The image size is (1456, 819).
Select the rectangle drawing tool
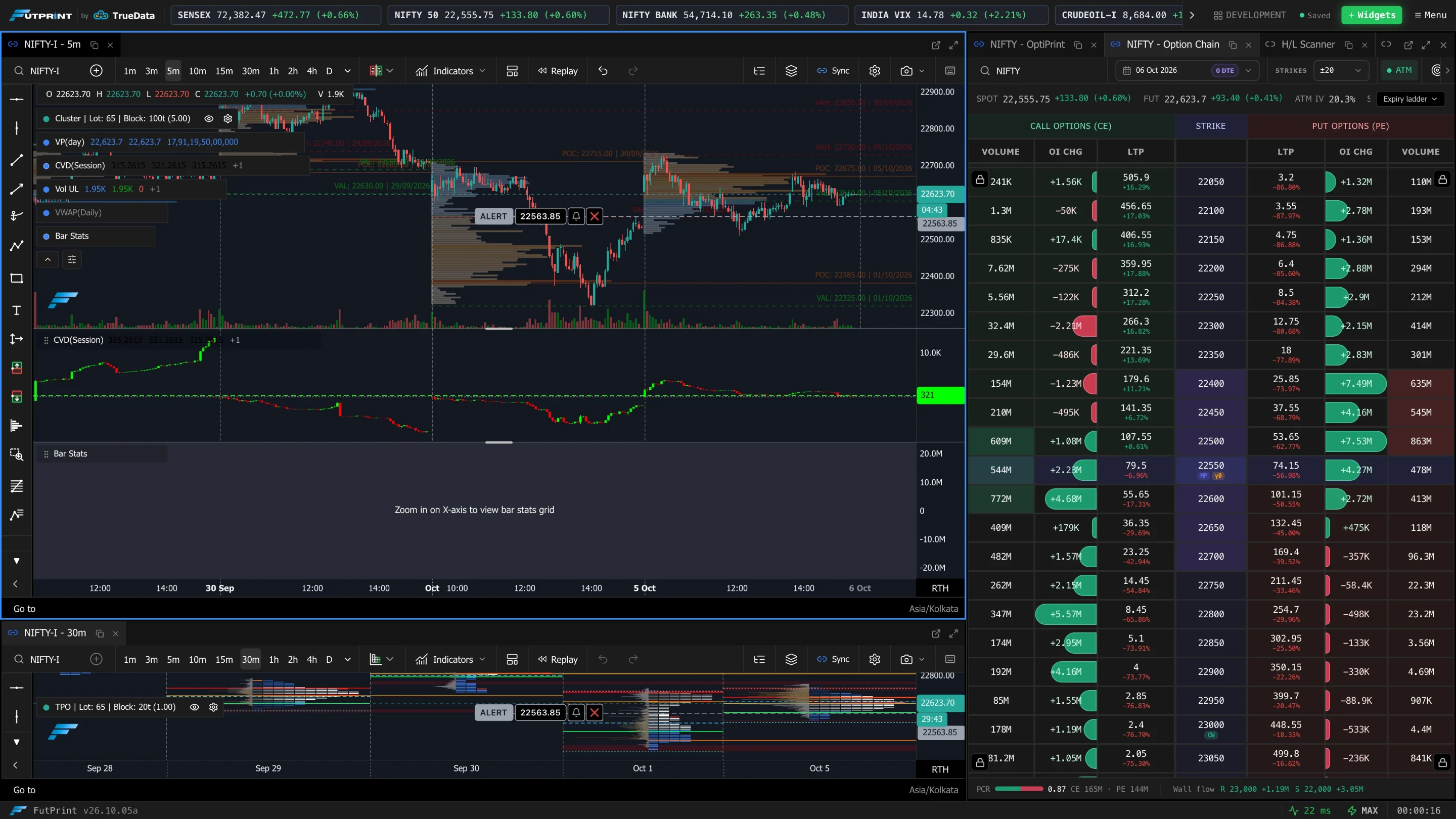pyautogui.click(x=16, y=278)
